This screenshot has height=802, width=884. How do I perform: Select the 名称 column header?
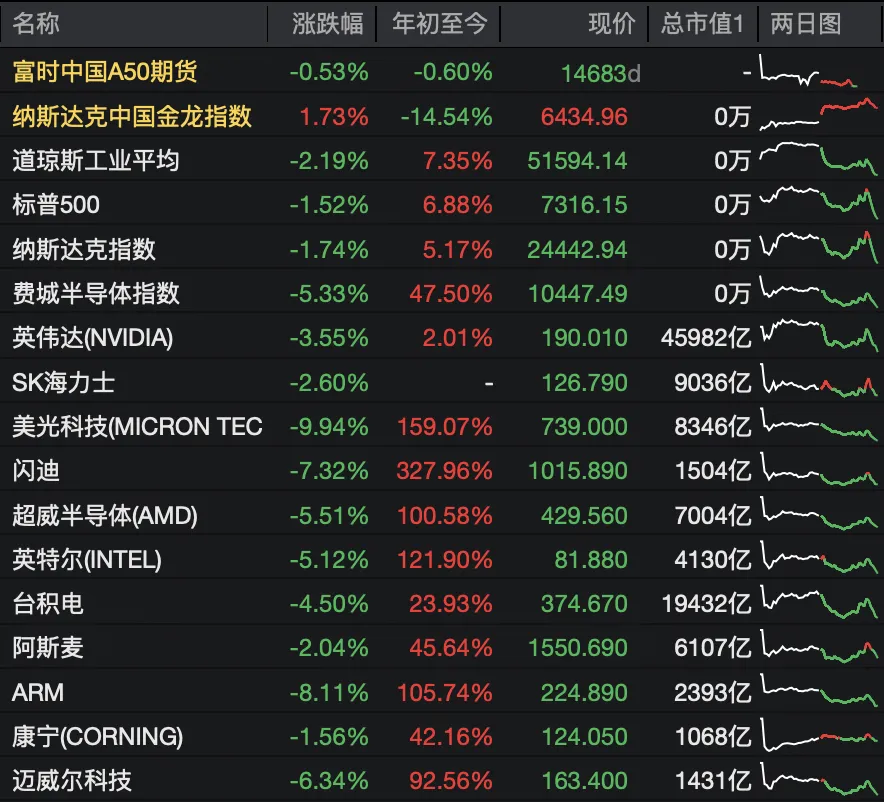click(36, 24)
